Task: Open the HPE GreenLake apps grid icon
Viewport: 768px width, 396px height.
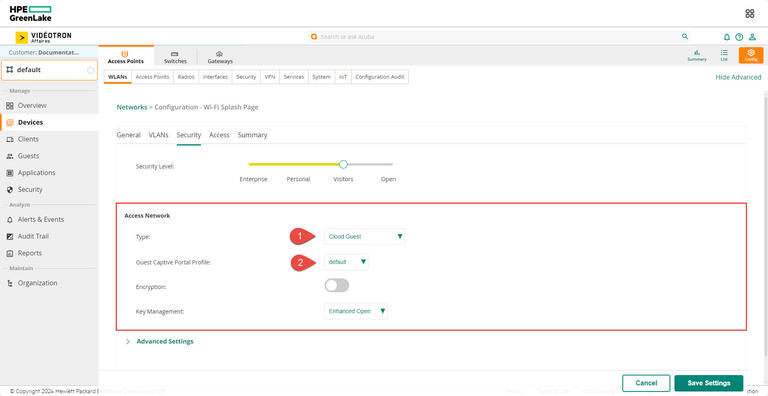Action: tap(749, 14)
